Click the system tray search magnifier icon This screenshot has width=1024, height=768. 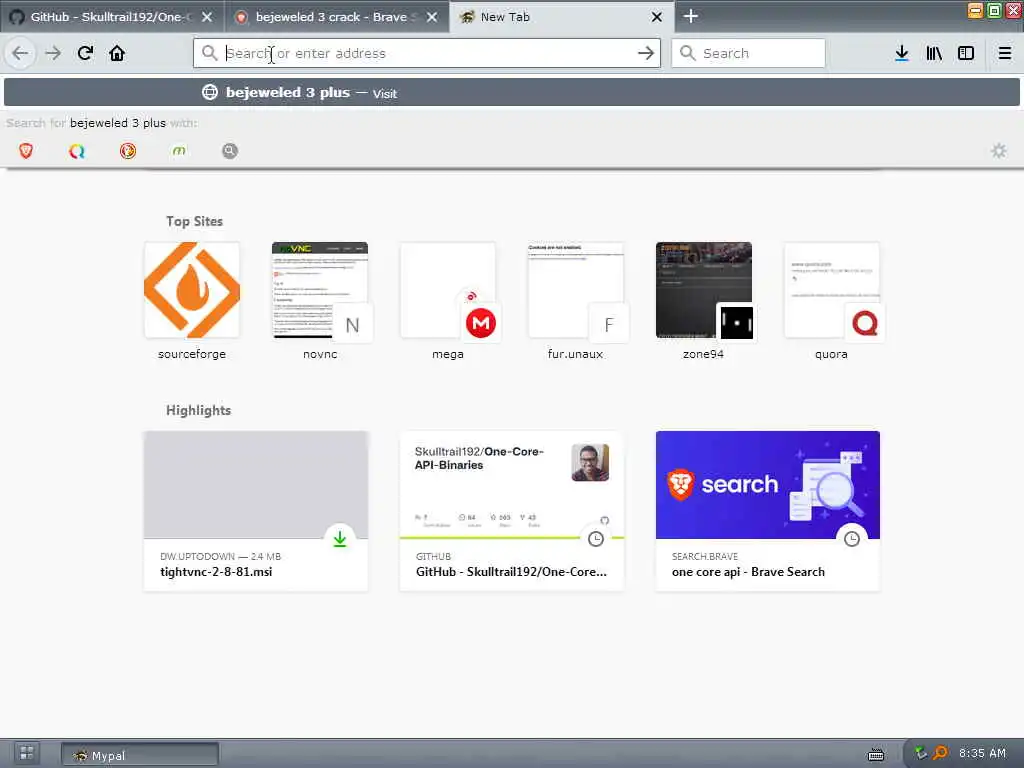click(940, 753)
